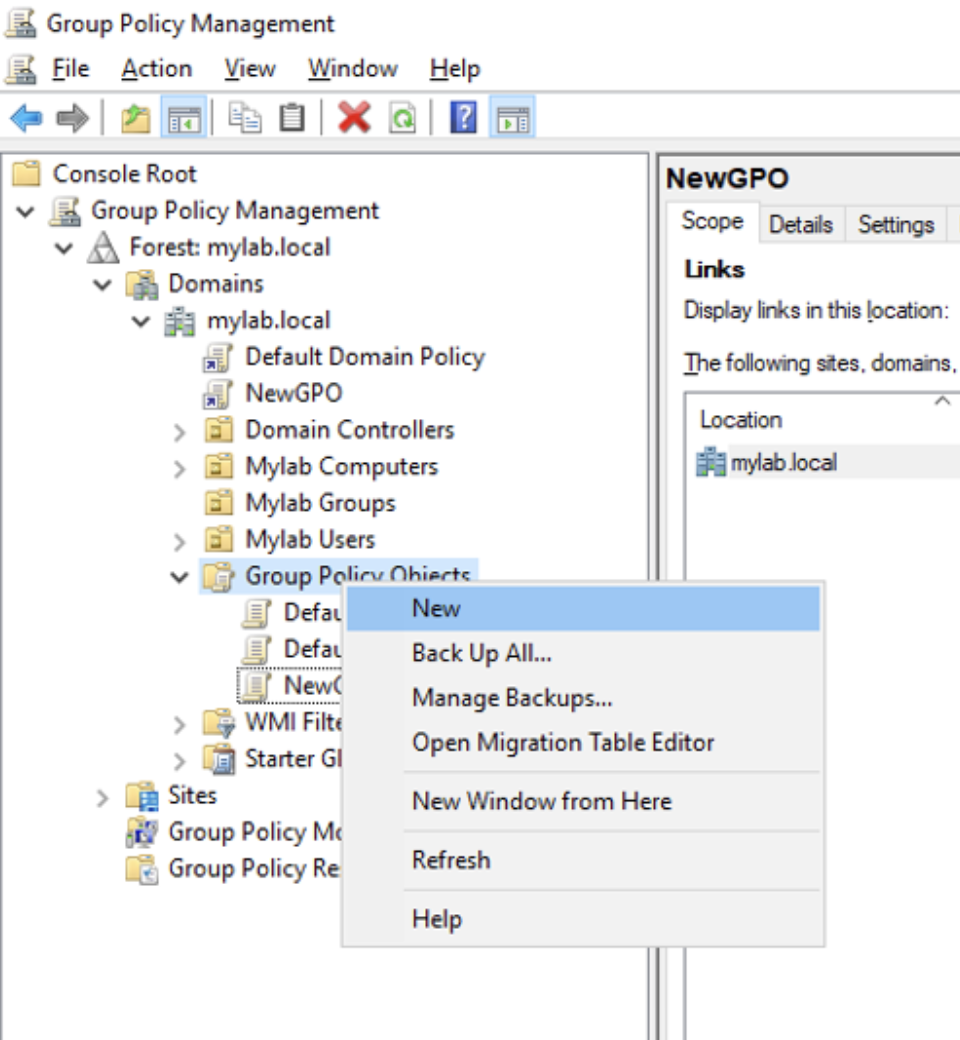Choose New from the context menu
The height and width of the screenshot is (1040, 960).
pos(436,609)
